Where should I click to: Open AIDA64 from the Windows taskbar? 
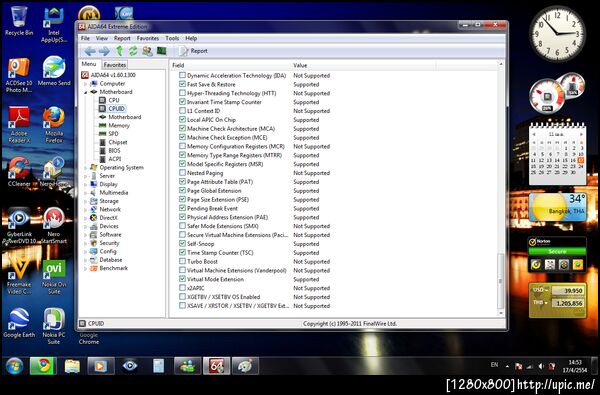click(x=217, y=366)
